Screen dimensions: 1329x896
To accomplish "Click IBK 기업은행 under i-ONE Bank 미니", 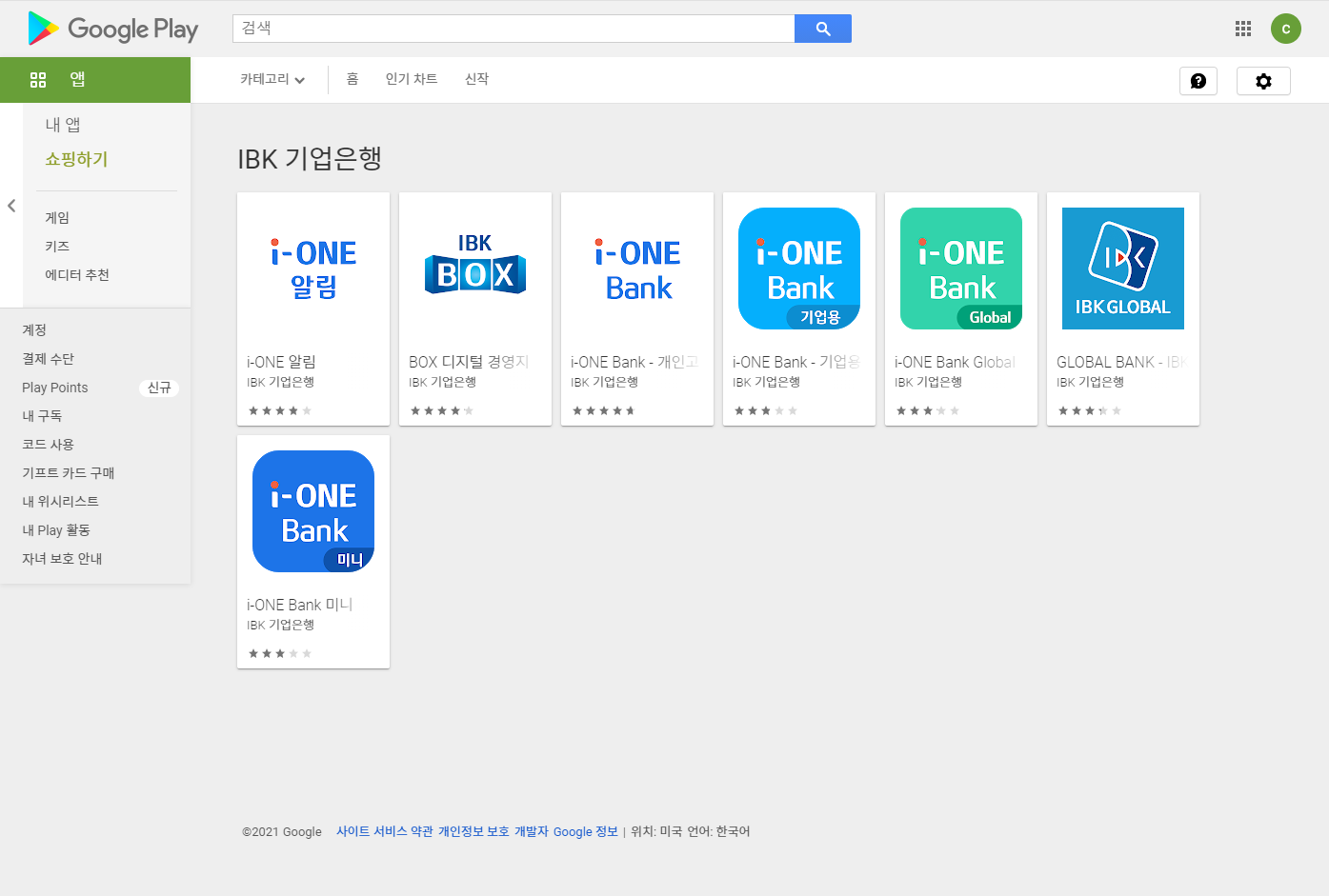I will click(280, 625).
